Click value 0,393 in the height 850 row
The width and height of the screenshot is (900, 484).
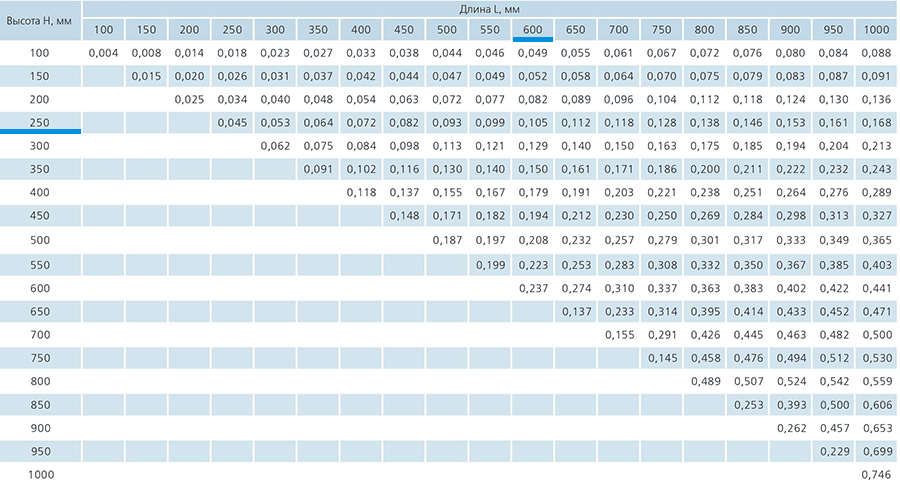coord(791,405)
